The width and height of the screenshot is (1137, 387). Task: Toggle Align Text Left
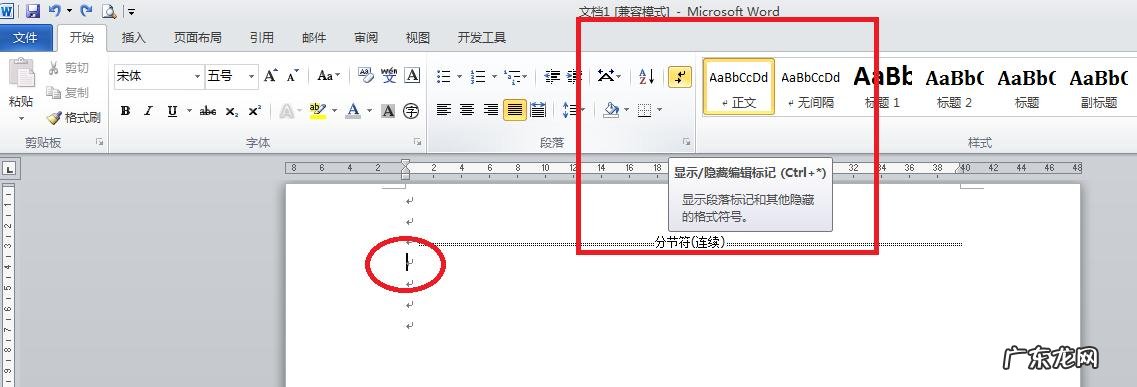pyautogui.click(x=444, y=110)
